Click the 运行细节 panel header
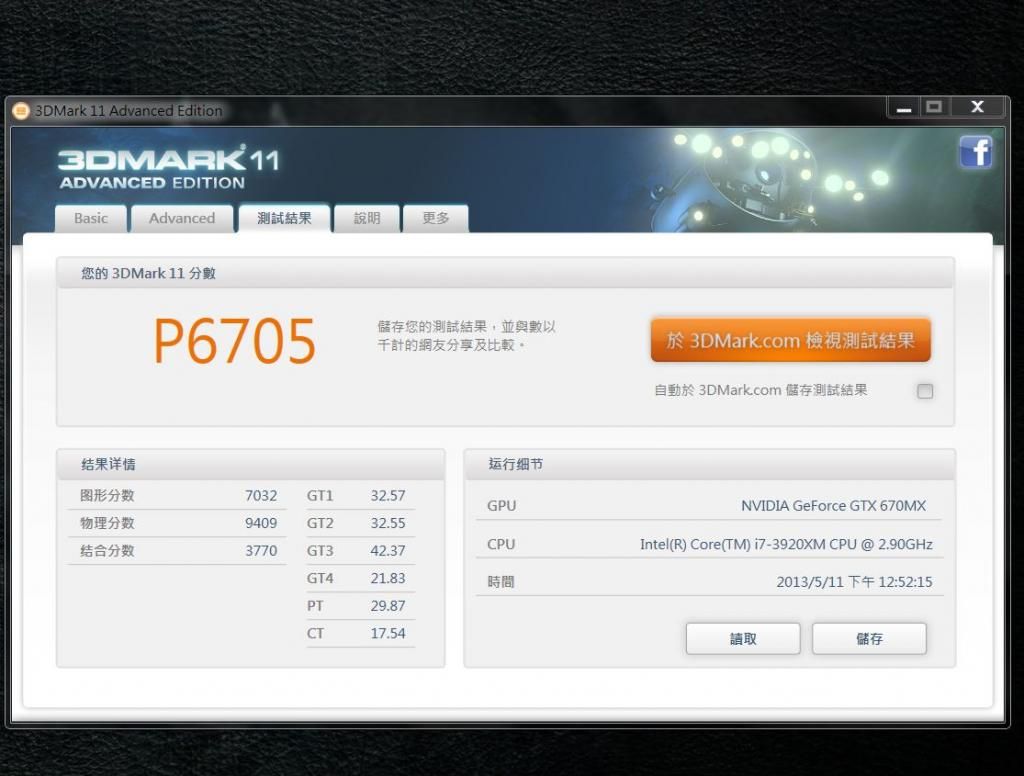 click(x=709, y=464)
